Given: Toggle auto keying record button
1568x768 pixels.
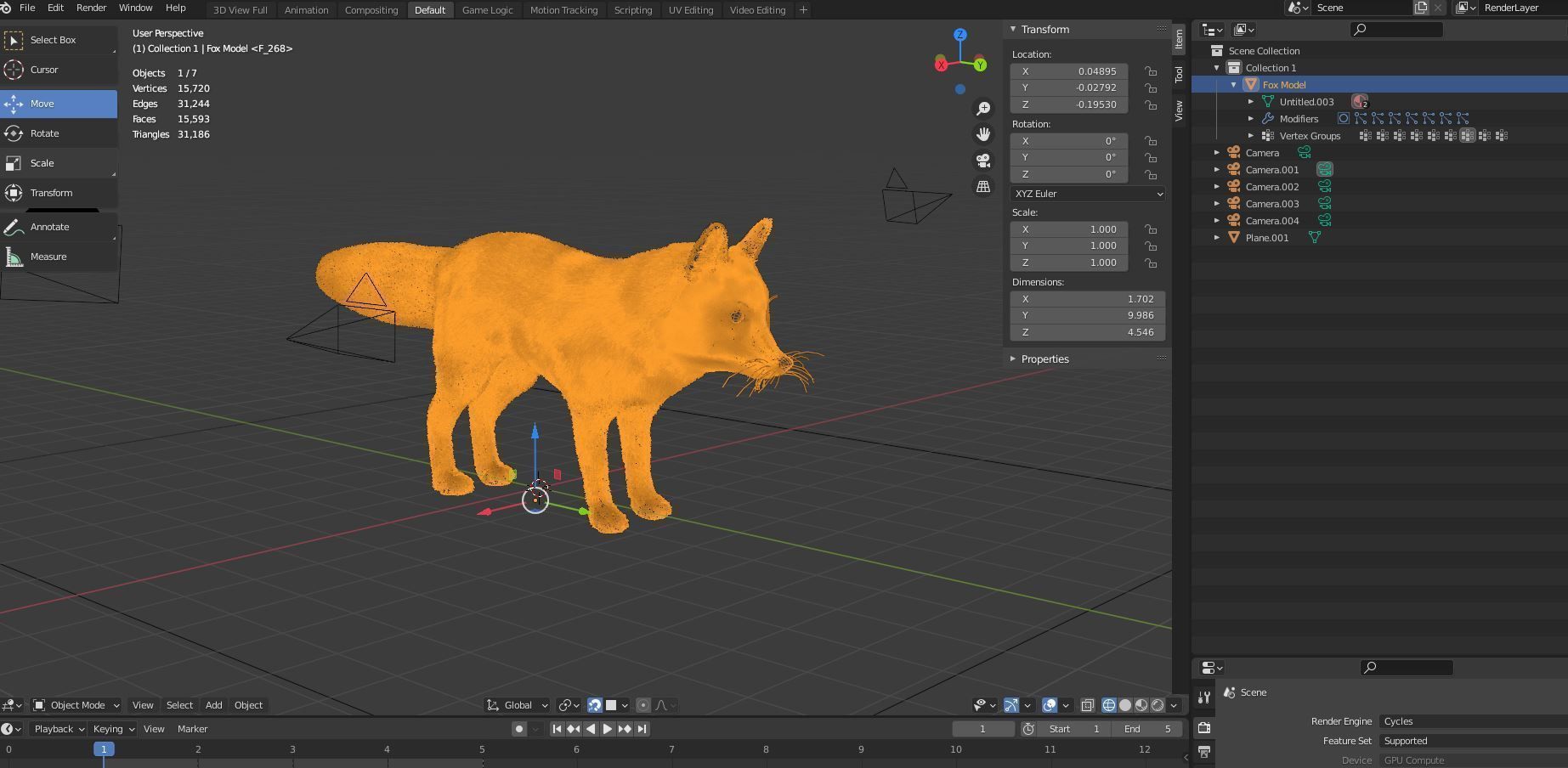Looking at the screenshot, I should 519,729.
